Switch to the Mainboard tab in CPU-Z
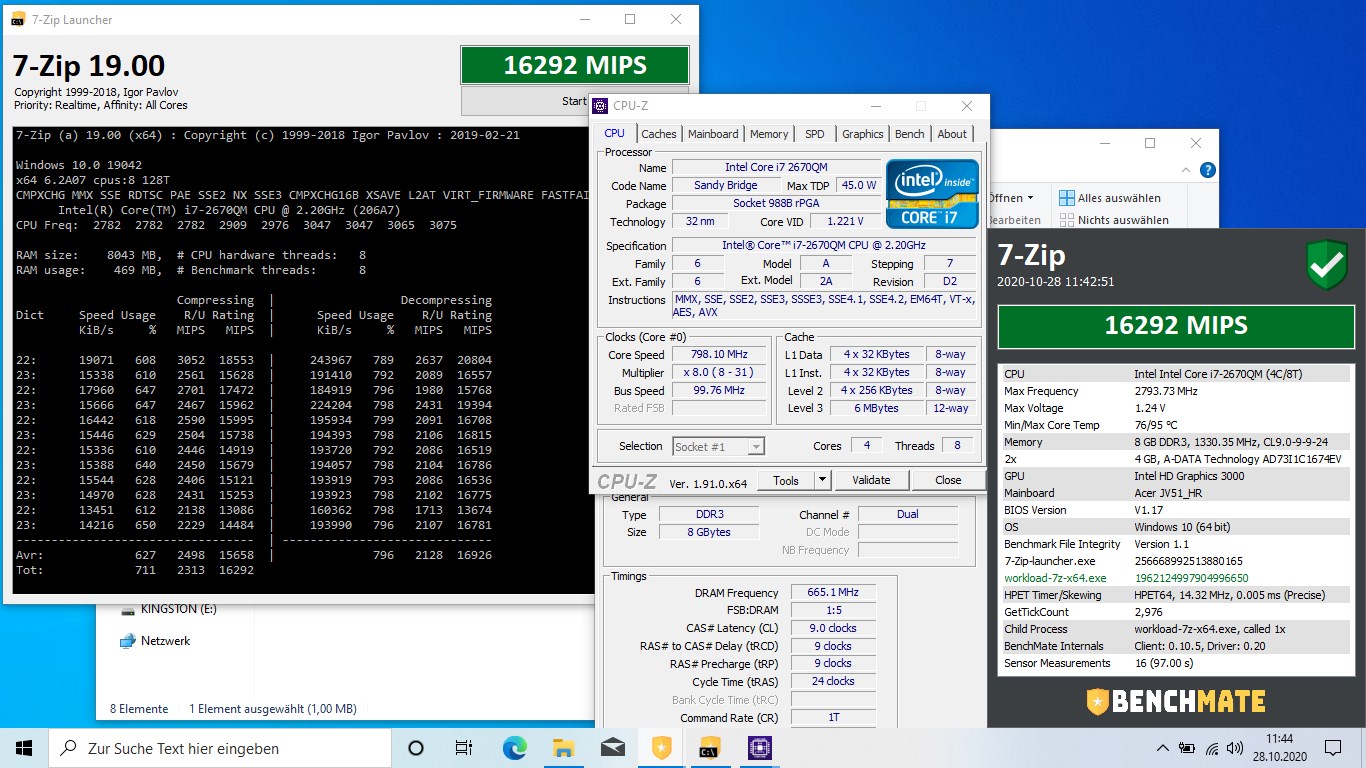The width and height of the screenshot is (1366, 768). click(713, 134)
